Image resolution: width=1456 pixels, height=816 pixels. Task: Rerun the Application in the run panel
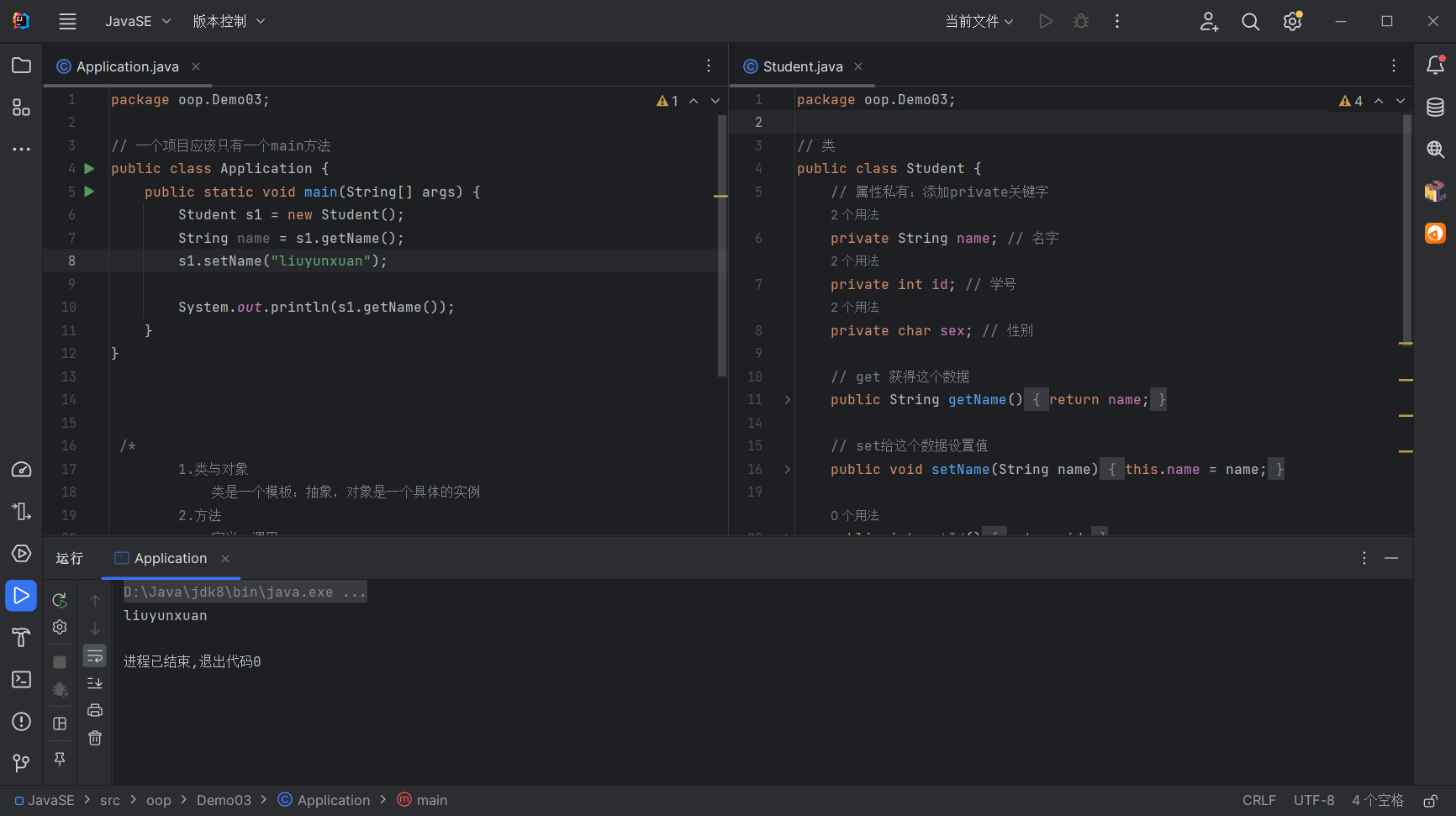(60, 600)
